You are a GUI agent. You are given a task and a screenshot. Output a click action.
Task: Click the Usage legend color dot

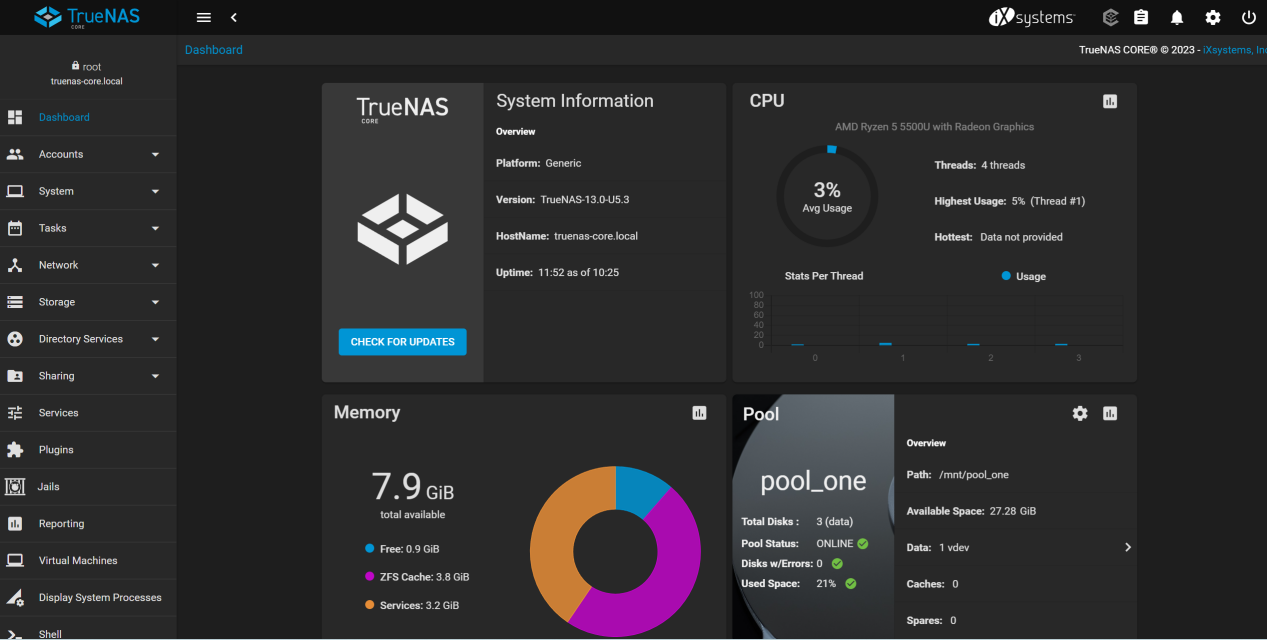[1006, 276]
